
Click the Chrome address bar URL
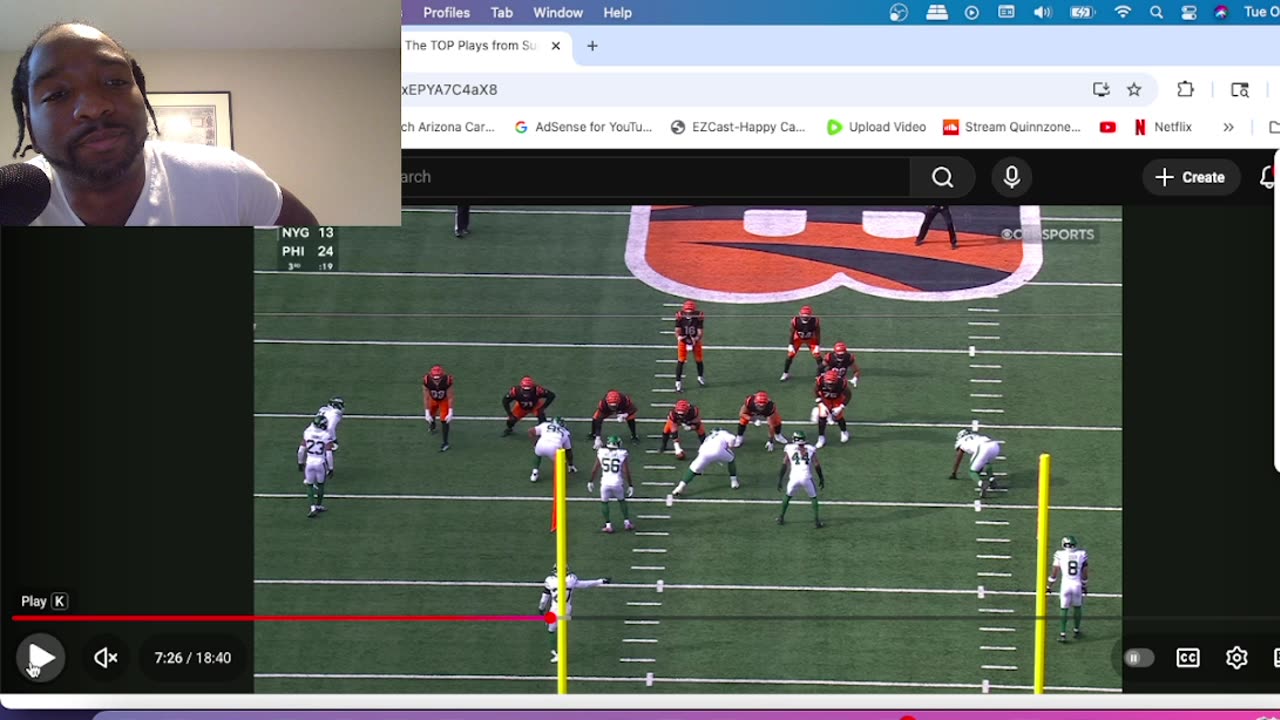(x=450, y=90)
